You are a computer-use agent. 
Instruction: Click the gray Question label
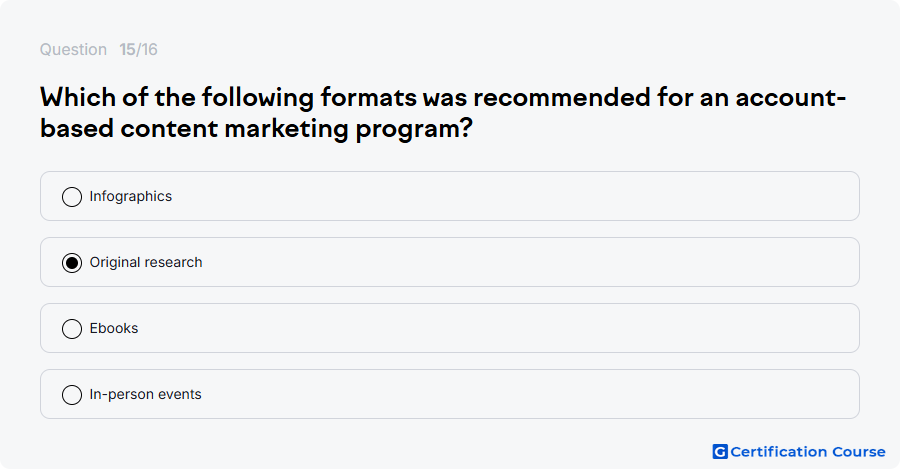[73, 50]
